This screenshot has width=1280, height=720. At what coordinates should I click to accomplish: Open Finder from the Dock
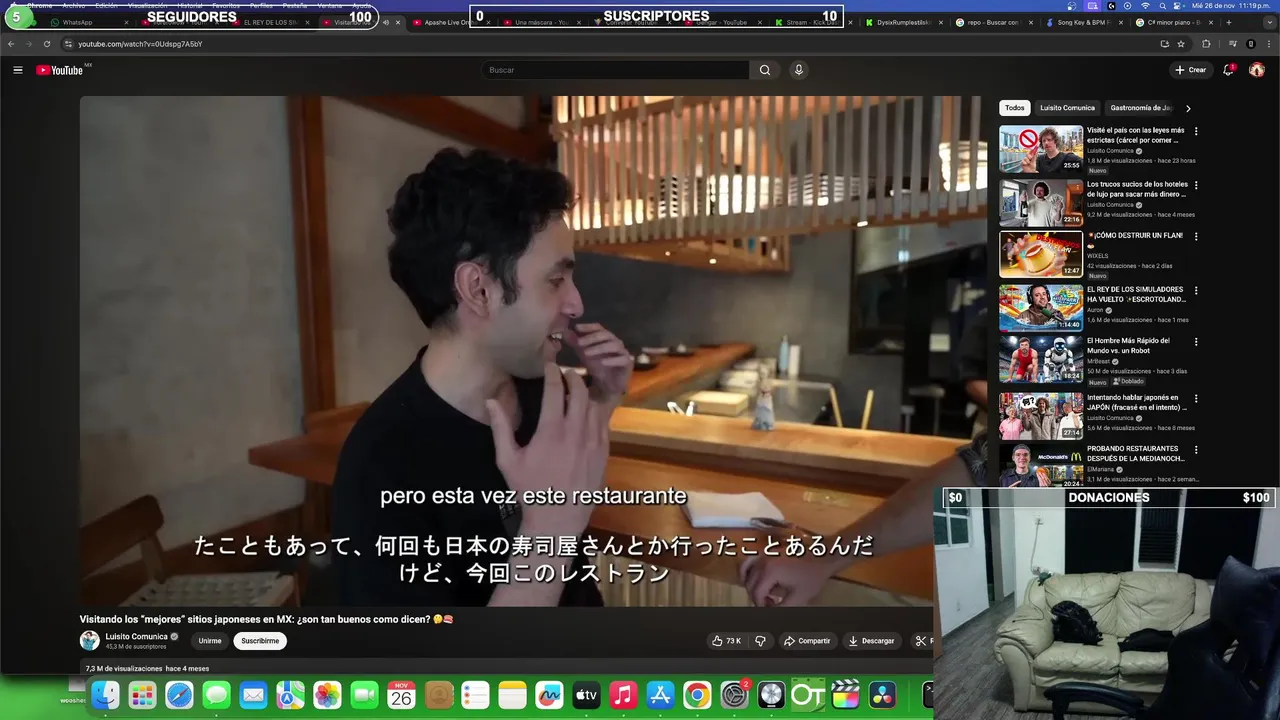[105, 695]
